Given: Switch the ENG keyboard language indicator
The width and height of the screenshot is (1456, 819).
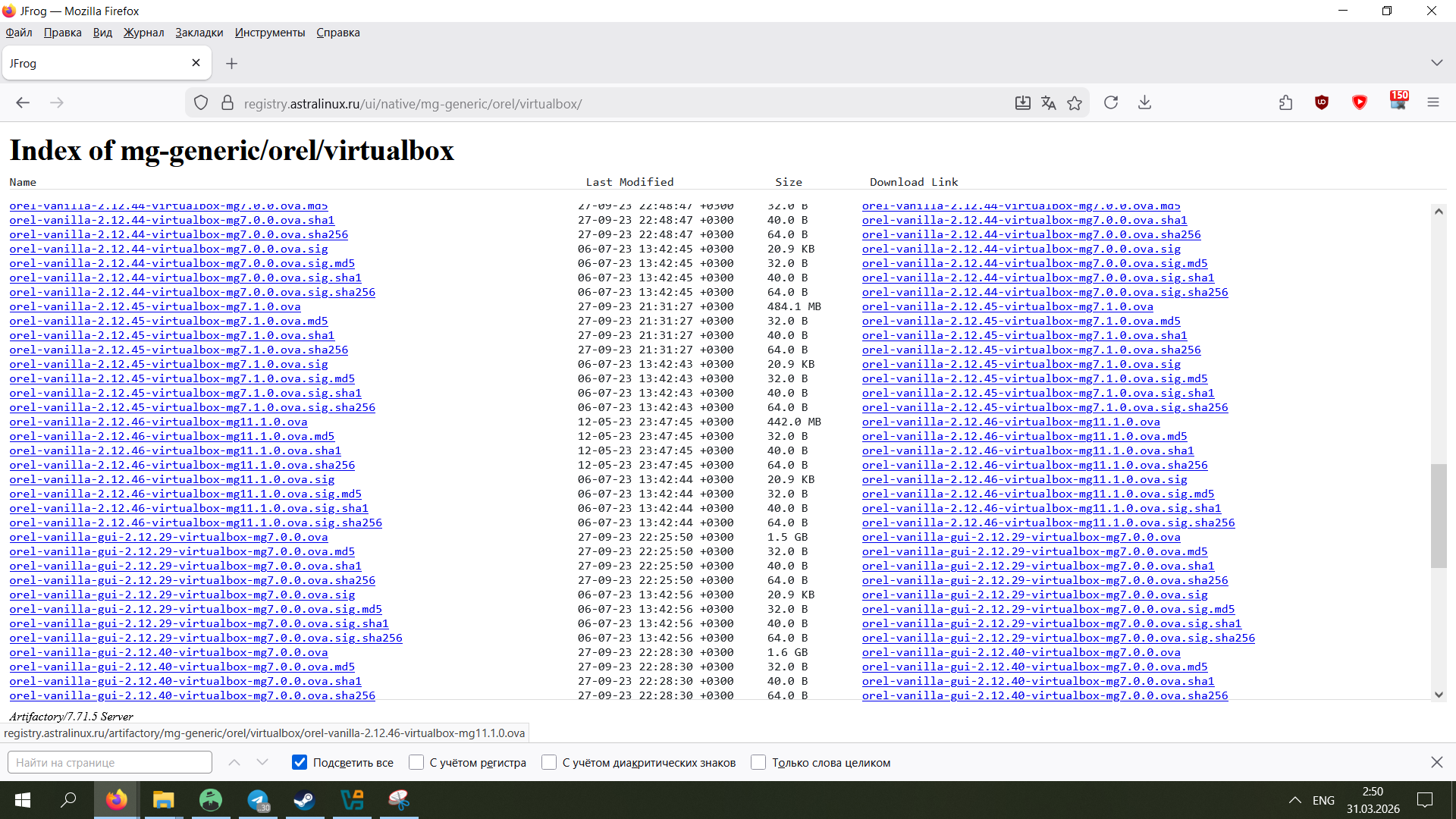Looking at the screenshot, I should (x=1323, y=800).
